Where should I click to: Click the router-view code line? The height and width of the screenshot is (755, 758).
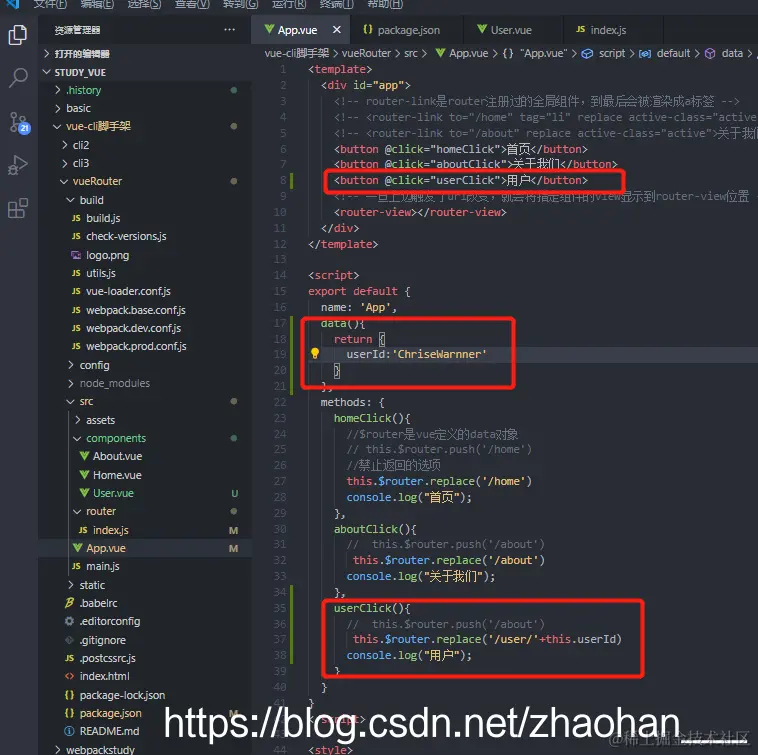tap(420, 212)
